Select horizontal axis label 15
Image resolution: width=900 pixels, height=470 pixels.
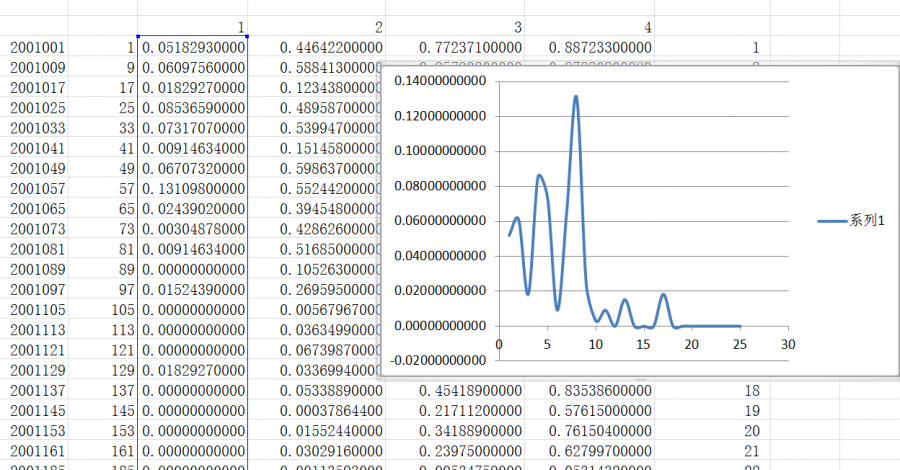(643, 344)
